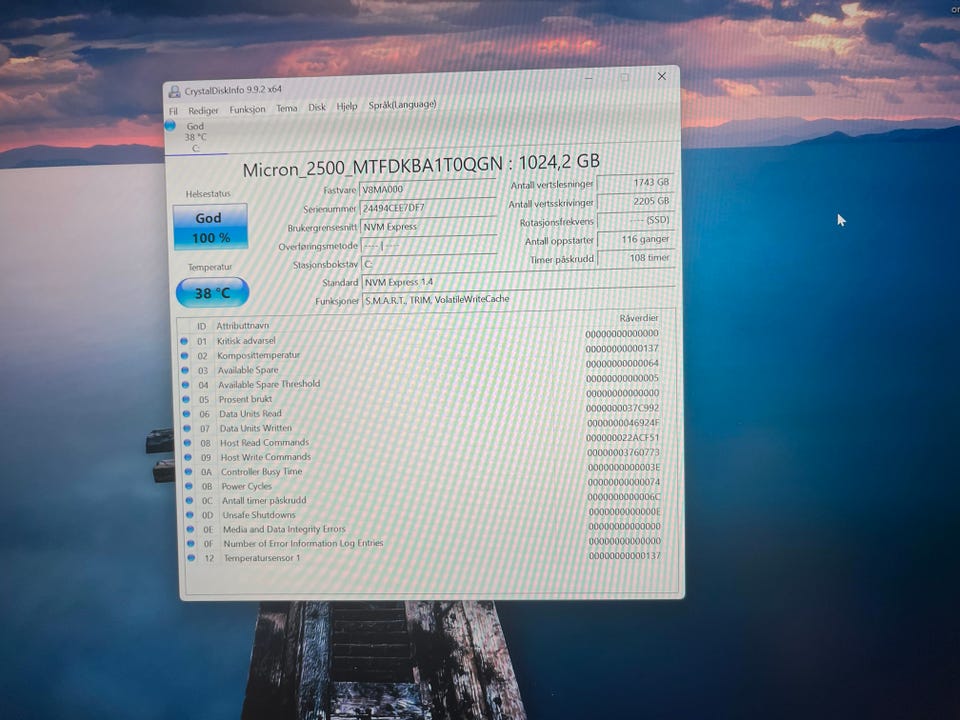
Task: Click the Standard field NVM Express 1.4
Action: [519, 281]
